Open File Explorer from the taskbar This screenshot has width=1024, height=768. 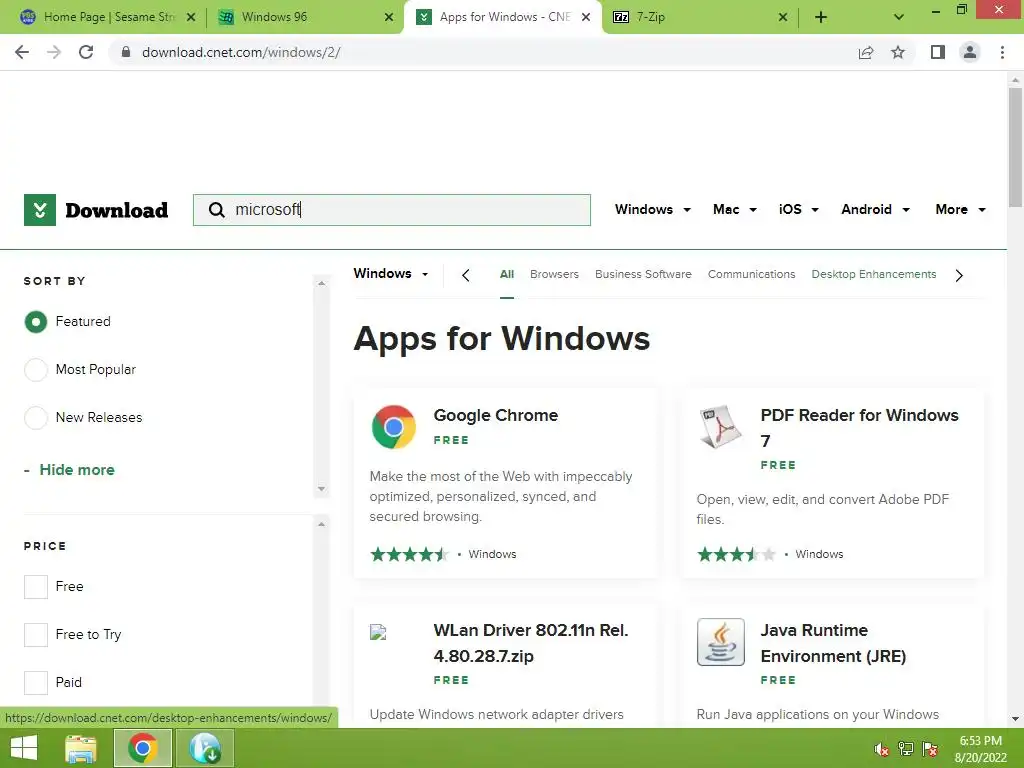pos(81,748)
